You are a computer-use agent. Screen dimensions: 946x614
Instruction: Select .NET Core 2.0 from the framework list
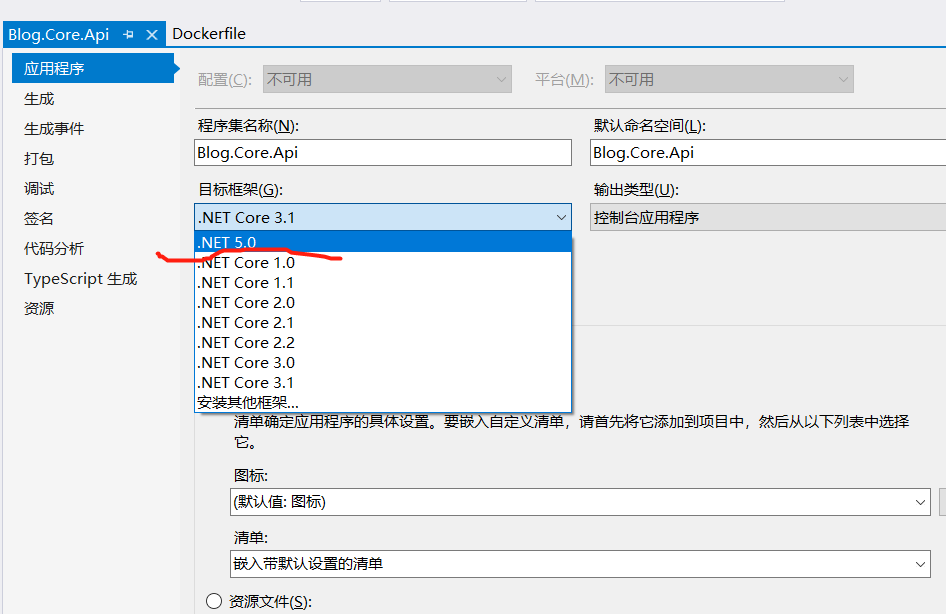[x=383, y=302]
